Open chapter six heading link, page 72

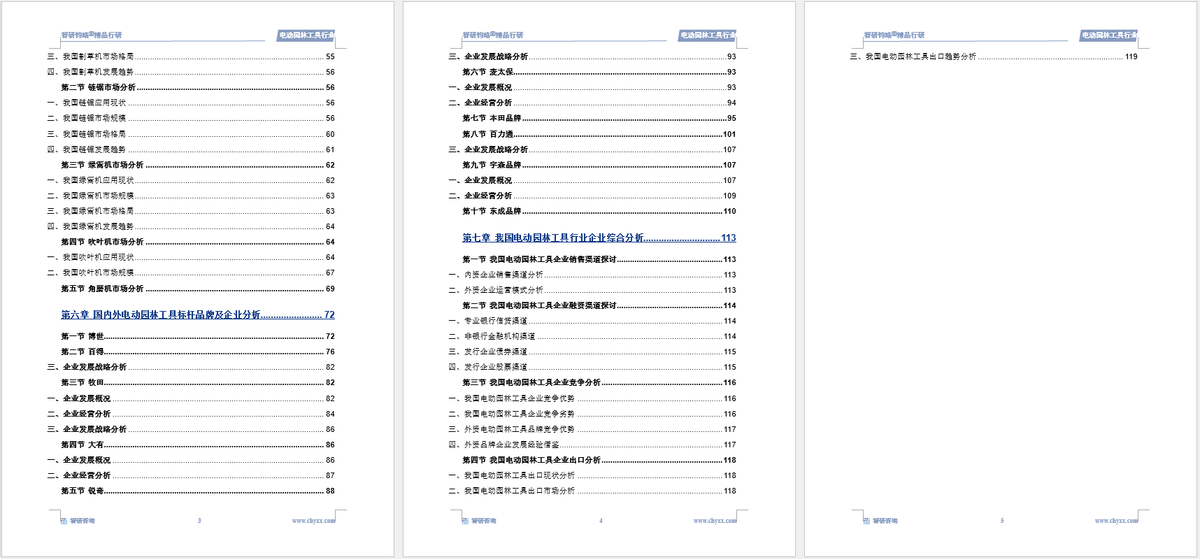[197, 314]
